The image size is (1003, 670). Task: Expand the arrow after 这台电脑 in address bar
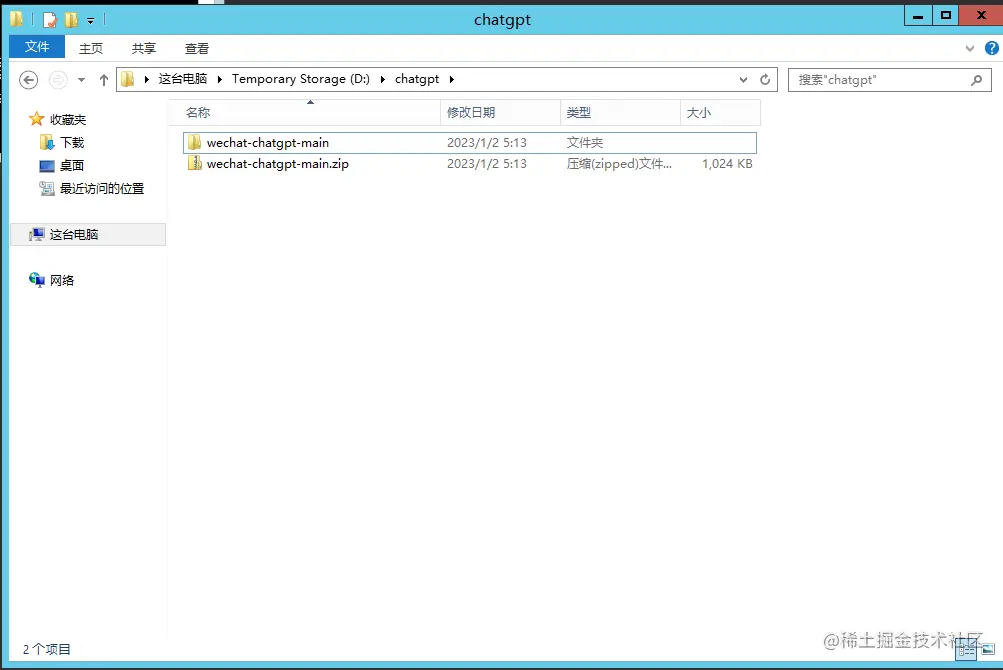[x=219, y=79]
